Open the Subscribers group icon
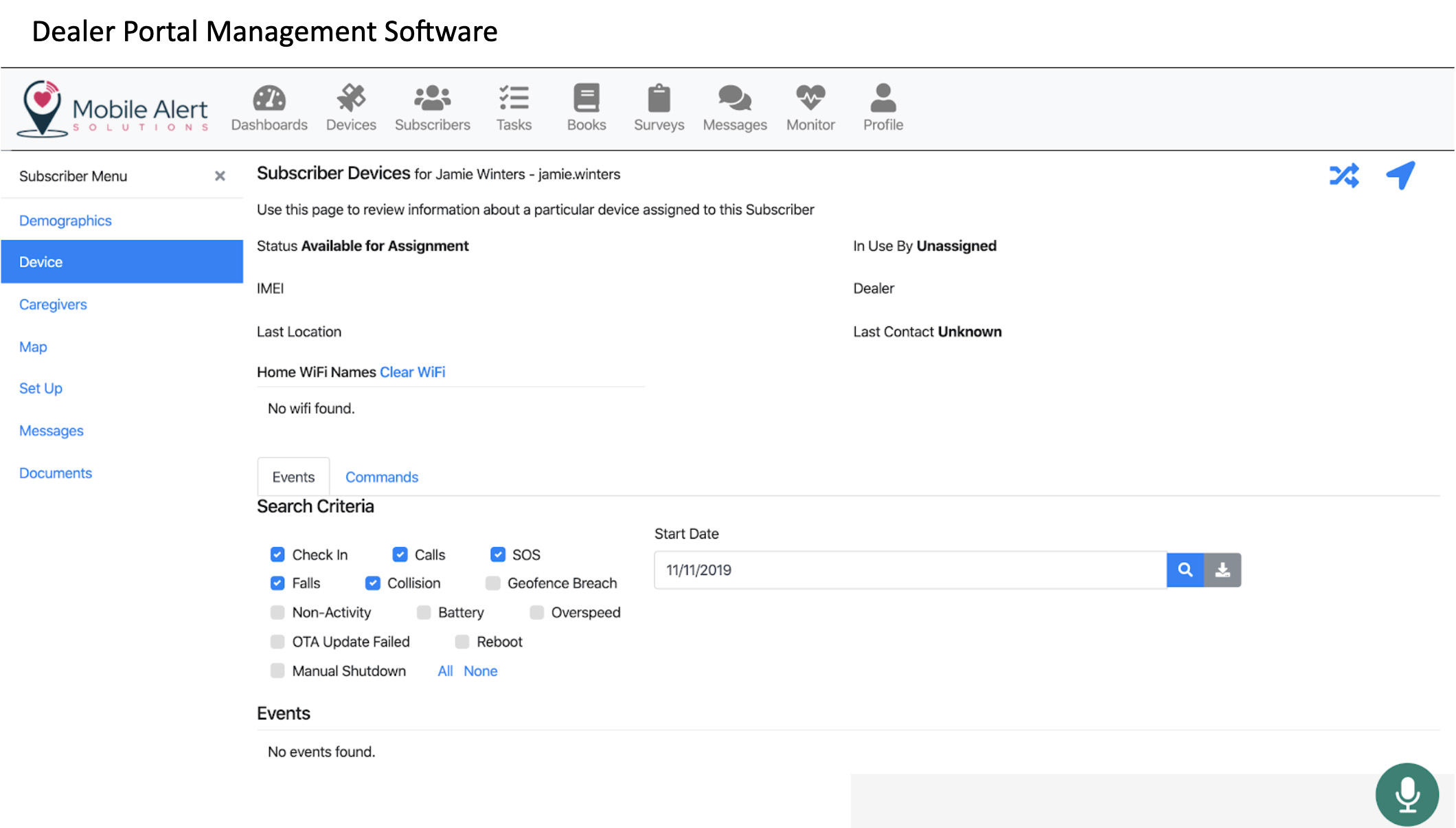The width and height of the screenshot is (1456, 828). 432,99
